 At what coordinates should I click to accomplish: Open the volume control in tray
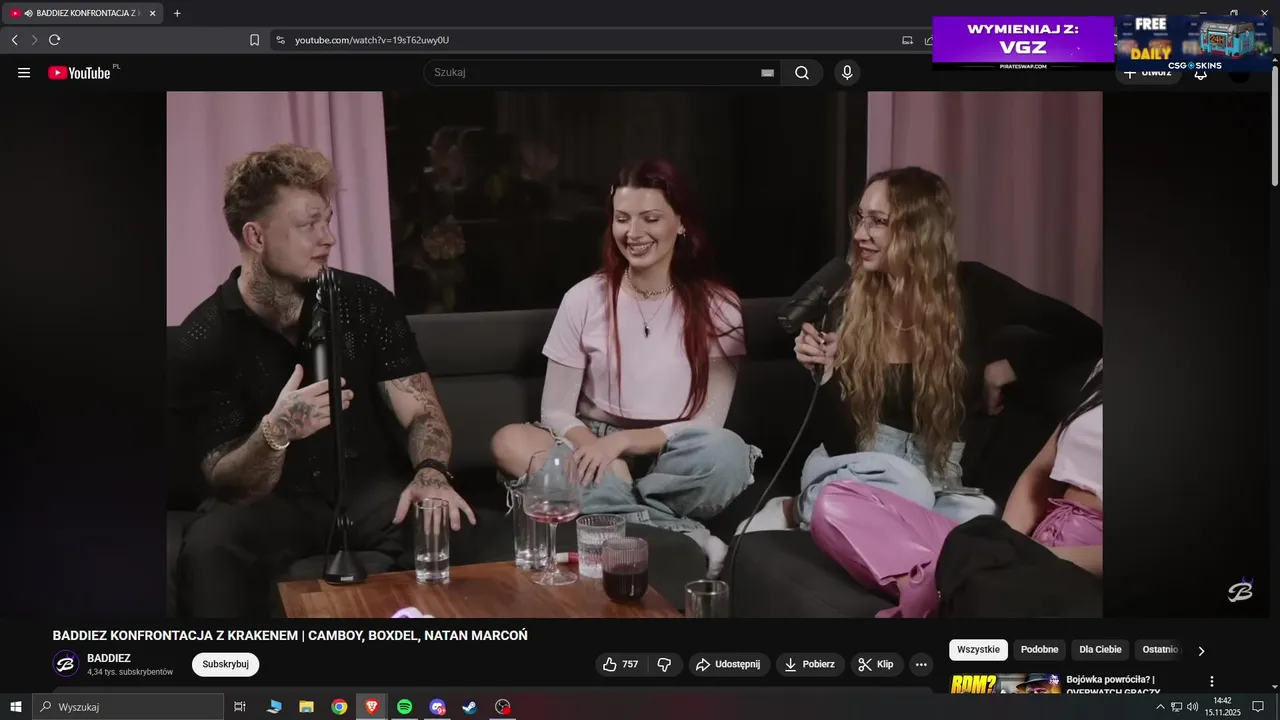click(1192, 707)
